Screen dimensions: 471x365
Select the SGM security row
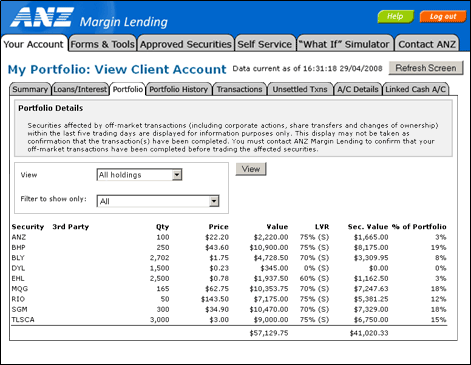pos(229,309)
